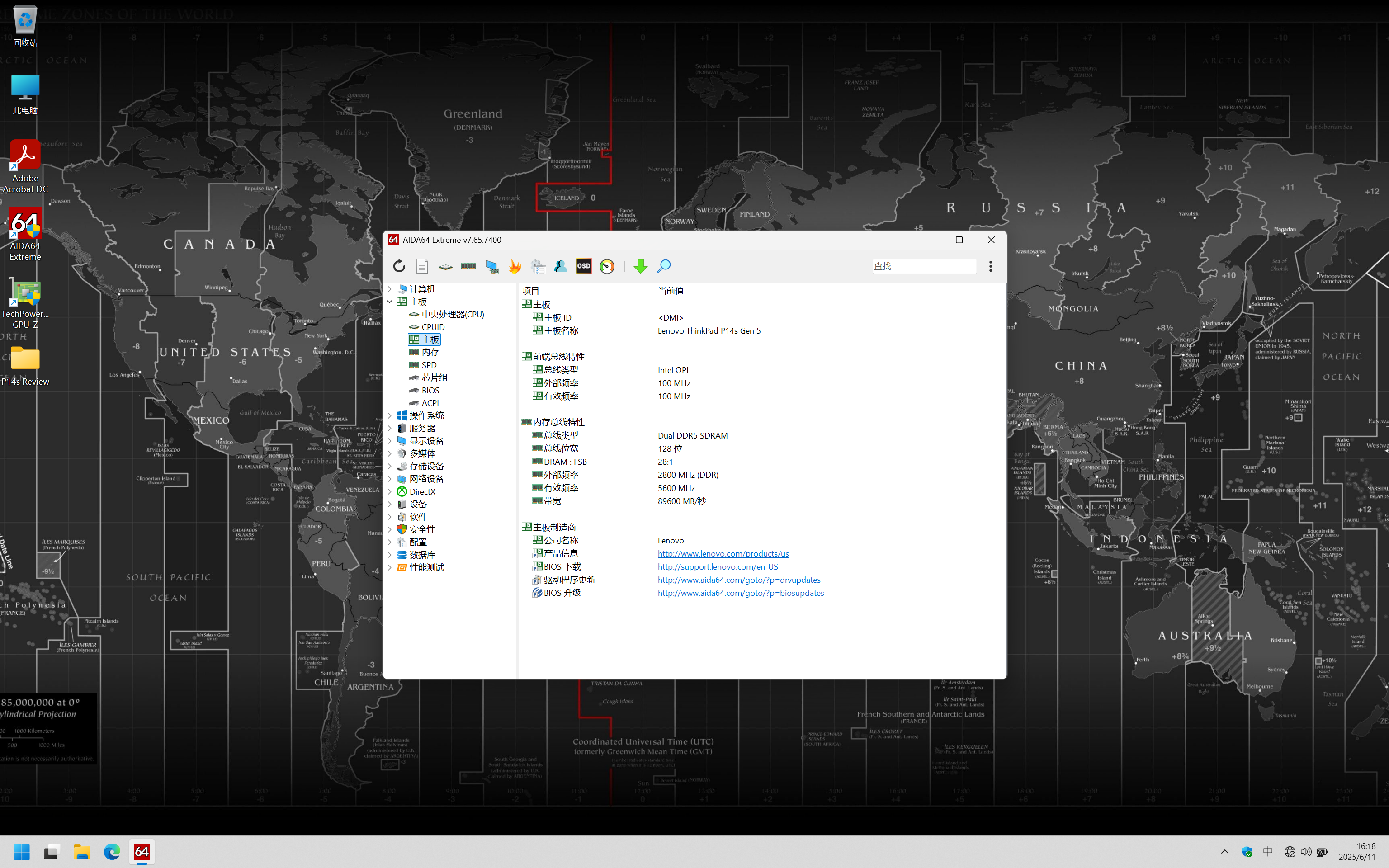Select the 89600 MB/秒 bandwidth value
Image resolution: width=1389 pixels, height=868 pixels.
click(682, 501)
